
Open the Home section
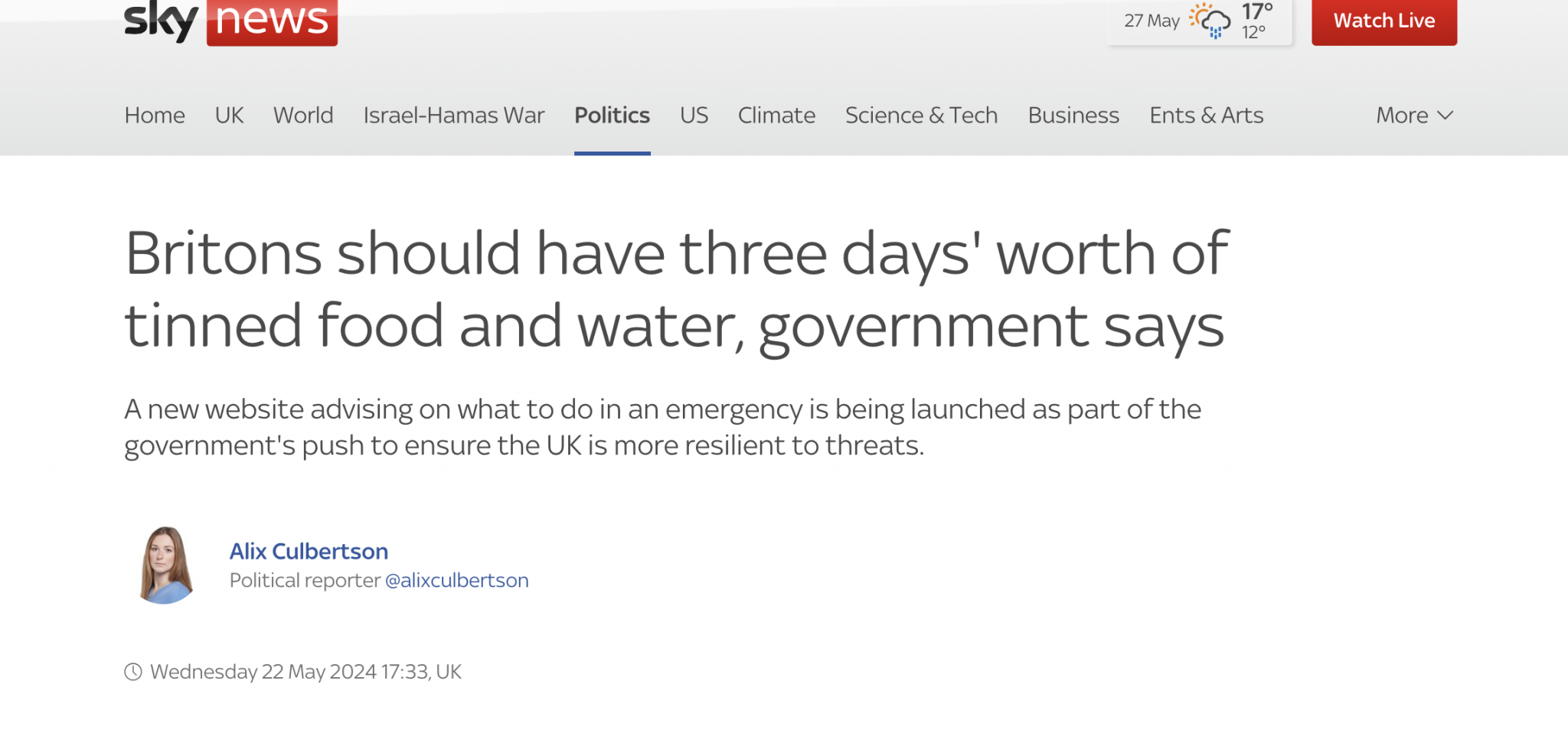click(x=155, y=116)
